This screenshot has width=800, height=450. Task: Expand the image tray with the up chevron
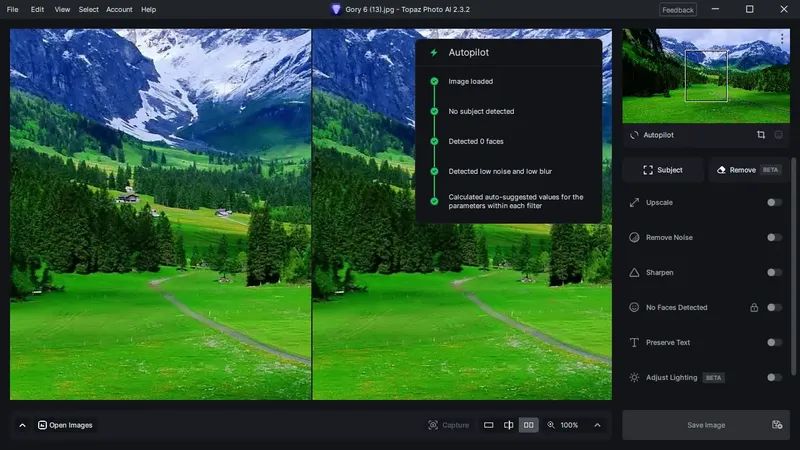coord(22,425)
